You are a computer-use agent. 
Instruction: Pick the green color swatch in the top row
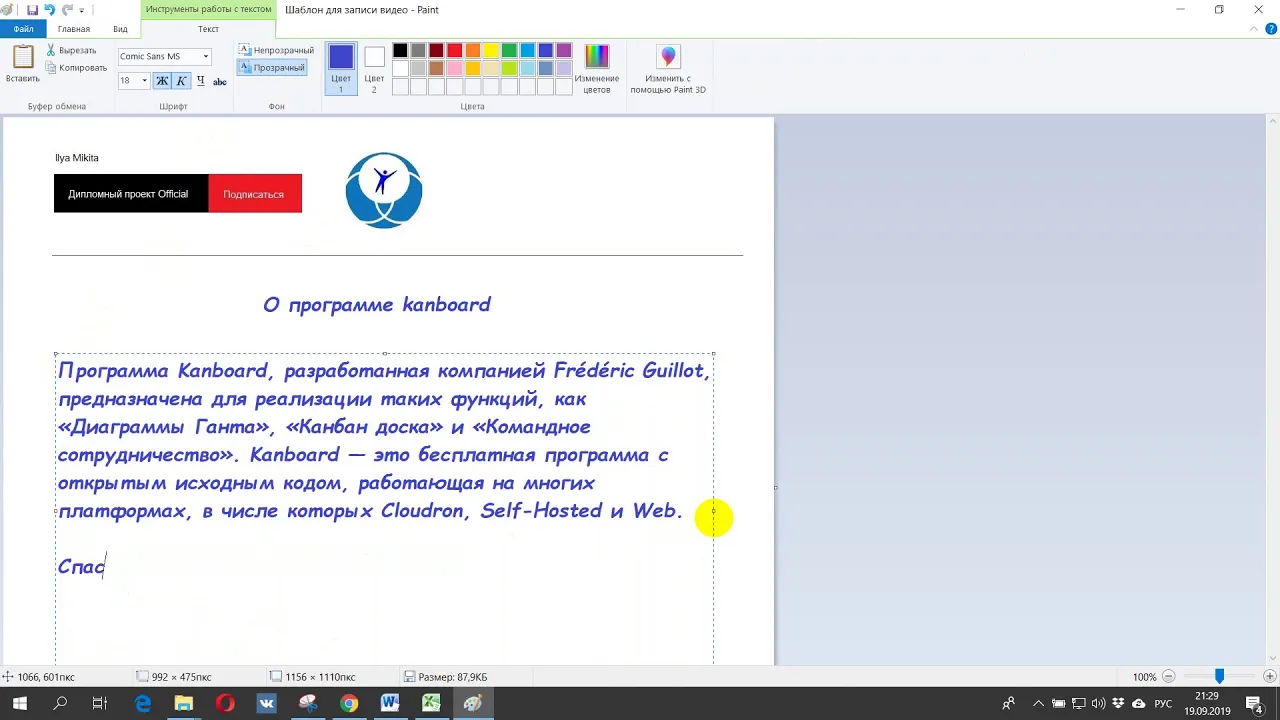pyautogui.click(x=509, y=50)
